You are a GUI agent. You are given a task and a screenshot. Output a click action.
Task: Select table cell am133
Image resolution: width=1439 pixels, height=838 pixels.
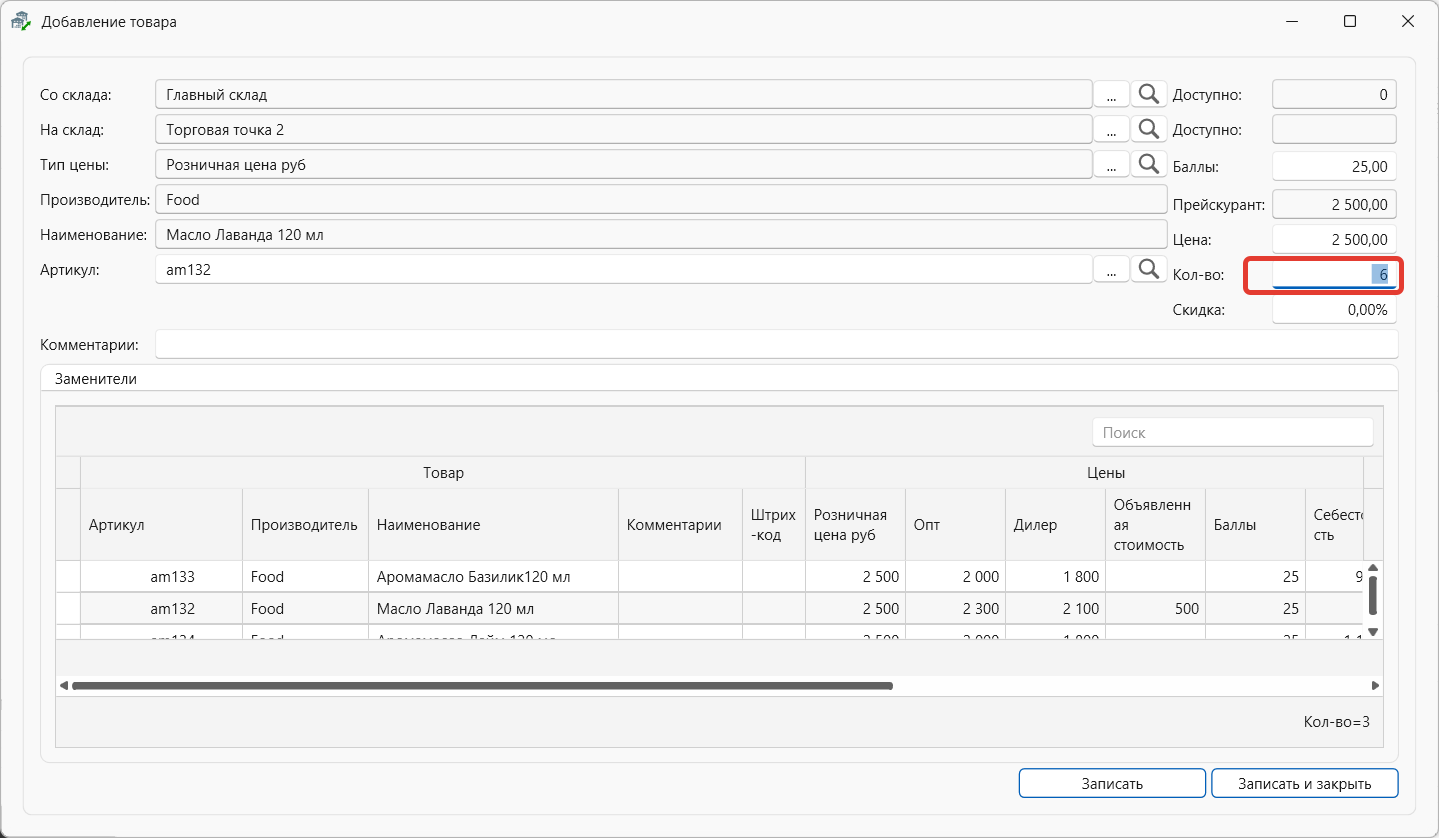click(x=161, y=577)
